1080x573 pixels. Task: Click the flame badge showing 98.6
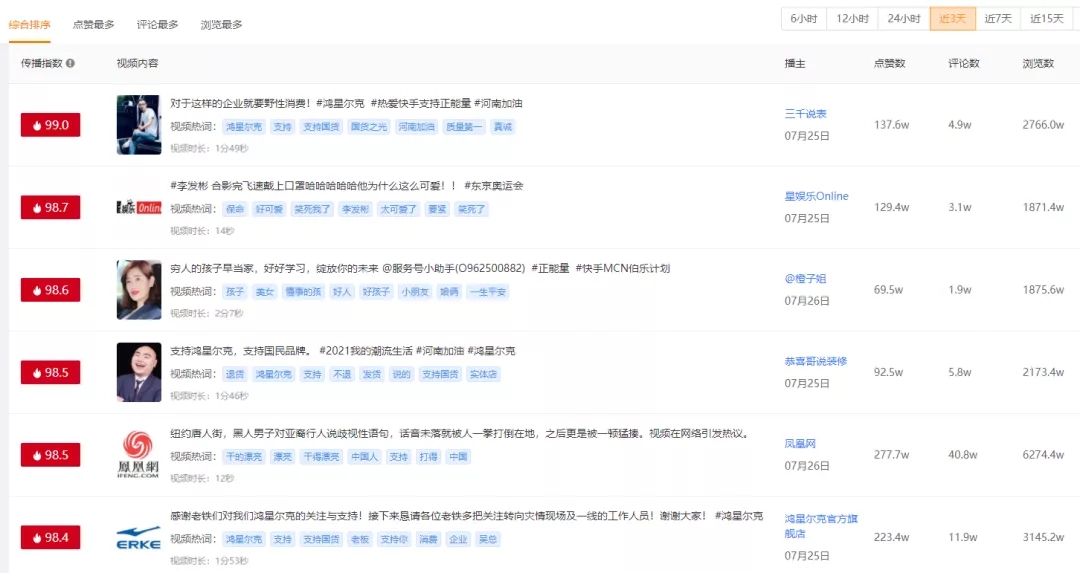coord(50,290)
